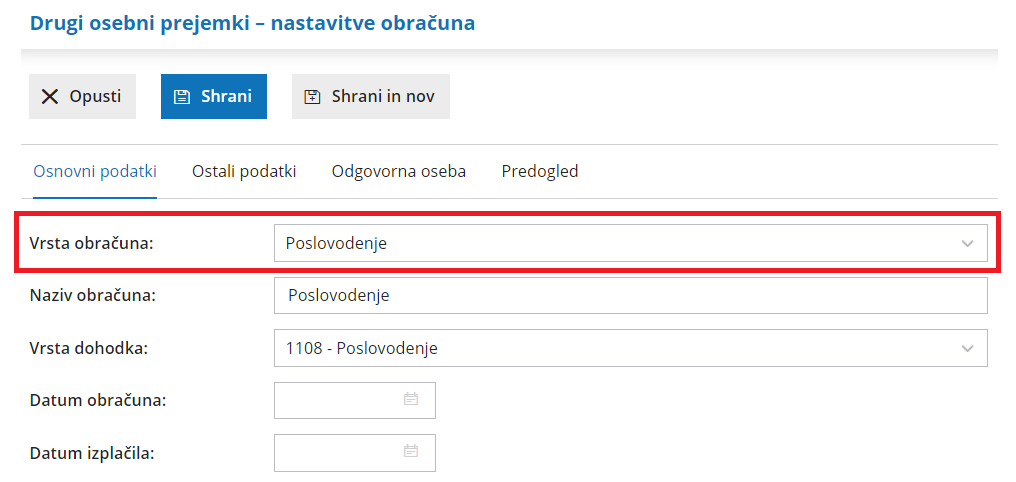
Task: Click into the Datum izplačila date field
Action: coord(354,453)
